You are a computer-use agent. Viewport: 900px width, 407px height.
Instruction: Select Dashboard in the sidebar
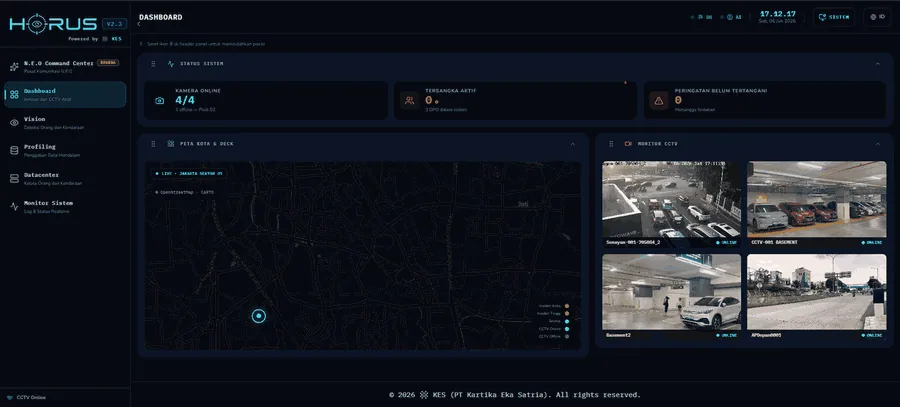click(x=65, y=95)
